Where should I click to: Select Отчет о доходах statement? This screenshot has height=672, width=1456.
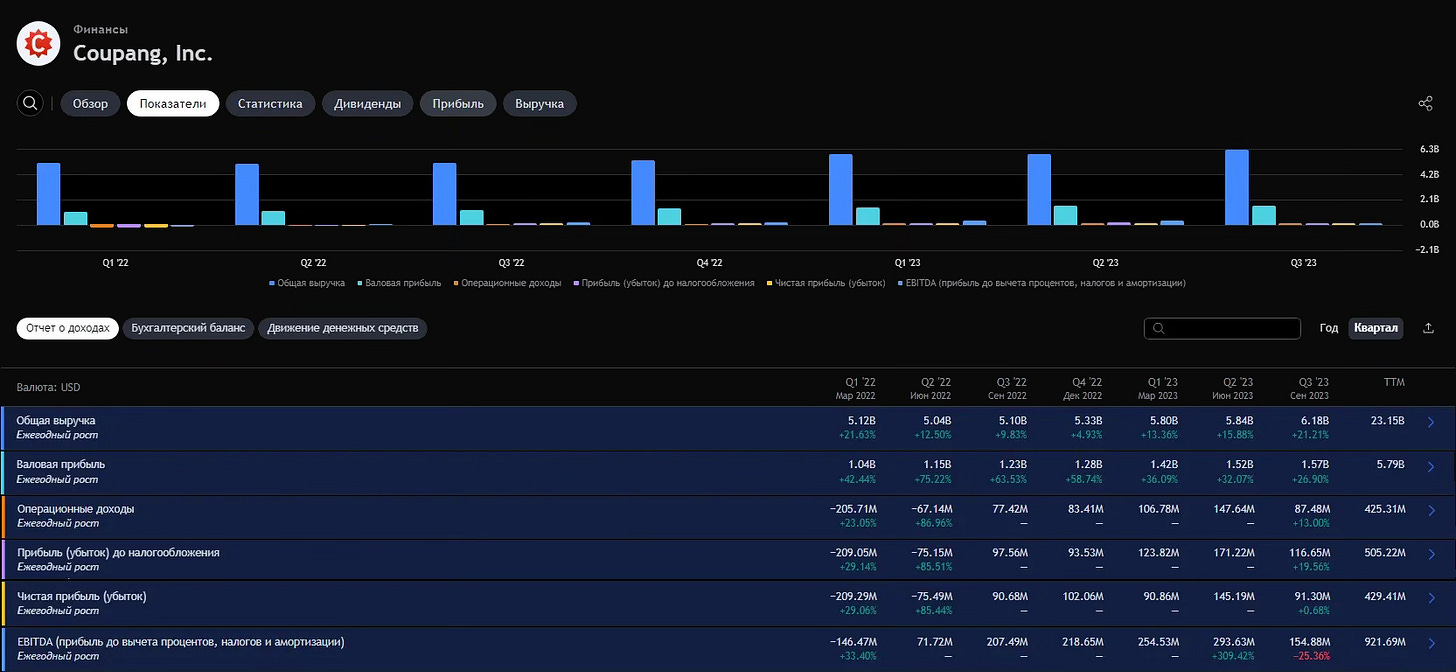(68, 328)
